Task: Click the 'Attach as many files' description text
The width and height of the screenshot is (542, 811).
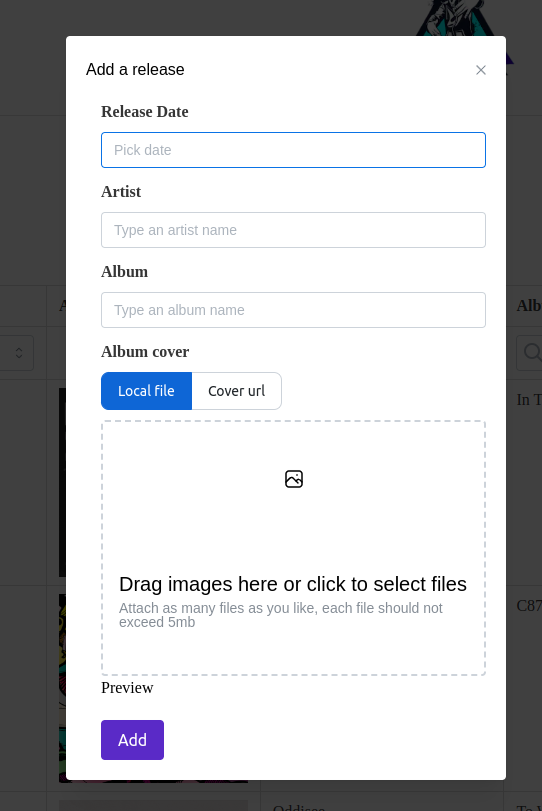Action: pos(281,615)
